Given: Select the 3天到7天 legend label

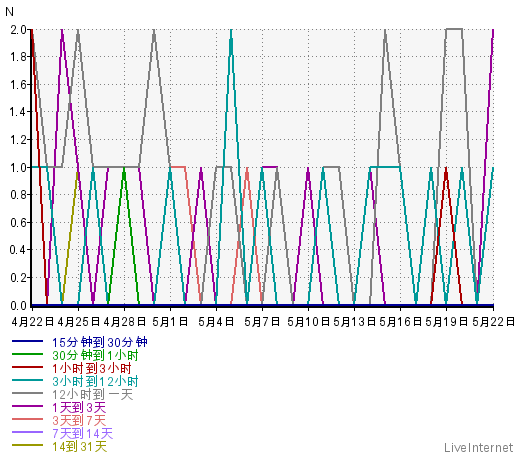Looking at the screenshot, I should click(79, 420).
